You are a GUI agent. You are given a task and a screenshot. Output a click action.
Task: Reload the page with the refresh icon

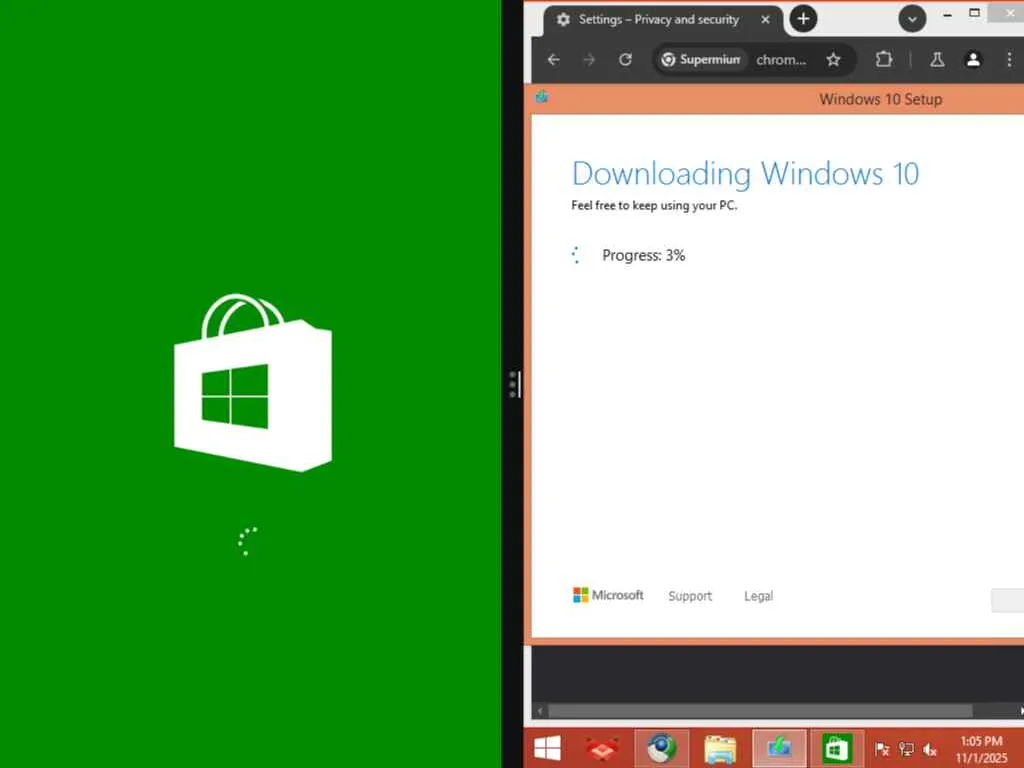point(625,59)
